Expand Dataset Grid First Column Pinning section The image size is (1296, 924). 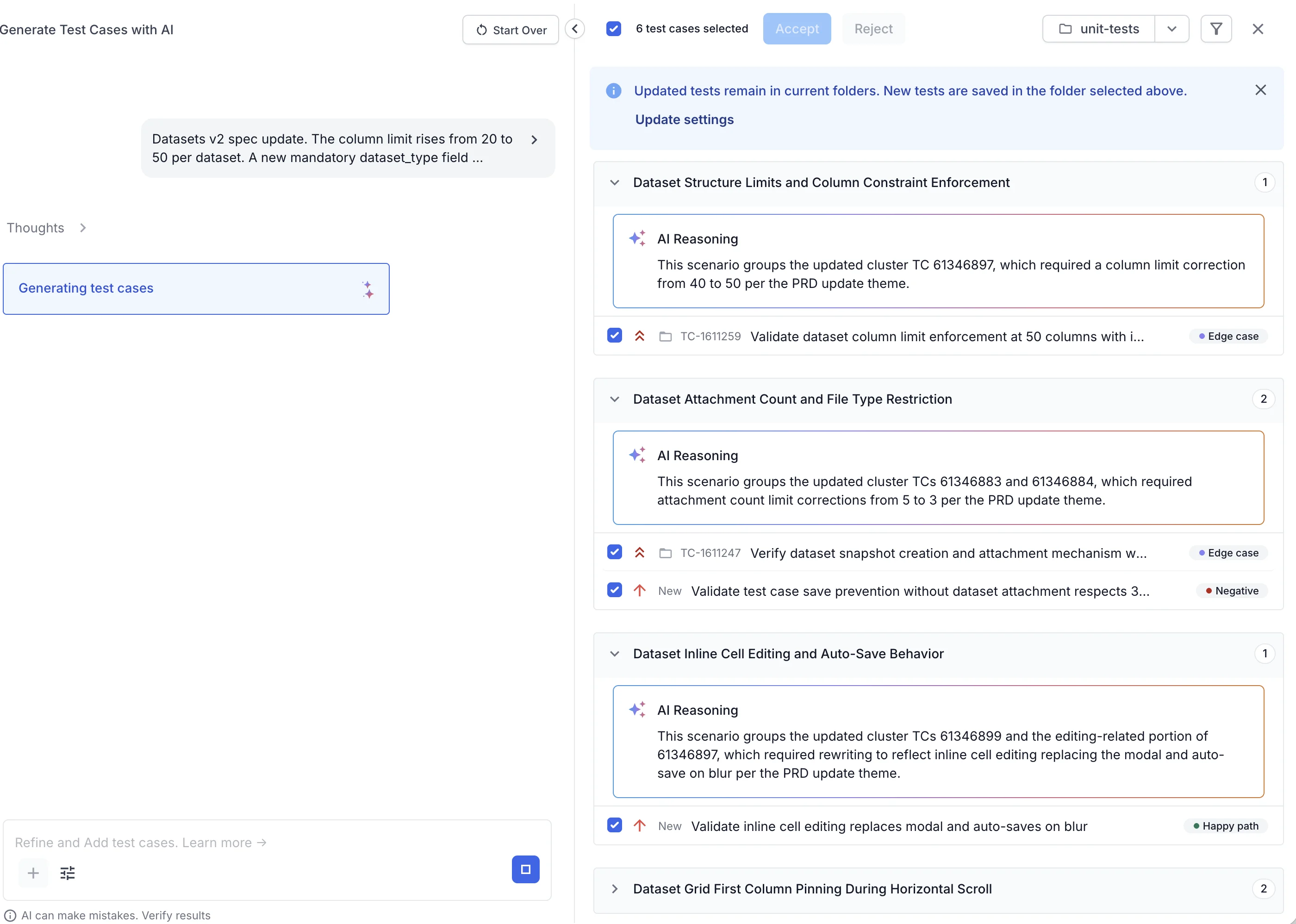(614, 889)
